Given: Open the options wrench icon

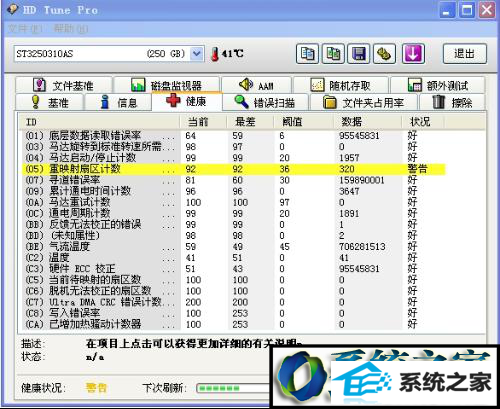Looking at the screenshot, I should click(x=385, y=54).
